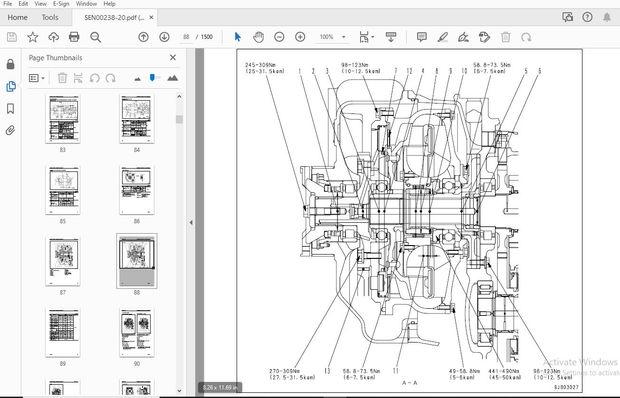Delete pages with thumbnails trash icon
The width and height of the screenshot is (620, 398).
click(62, 78)
